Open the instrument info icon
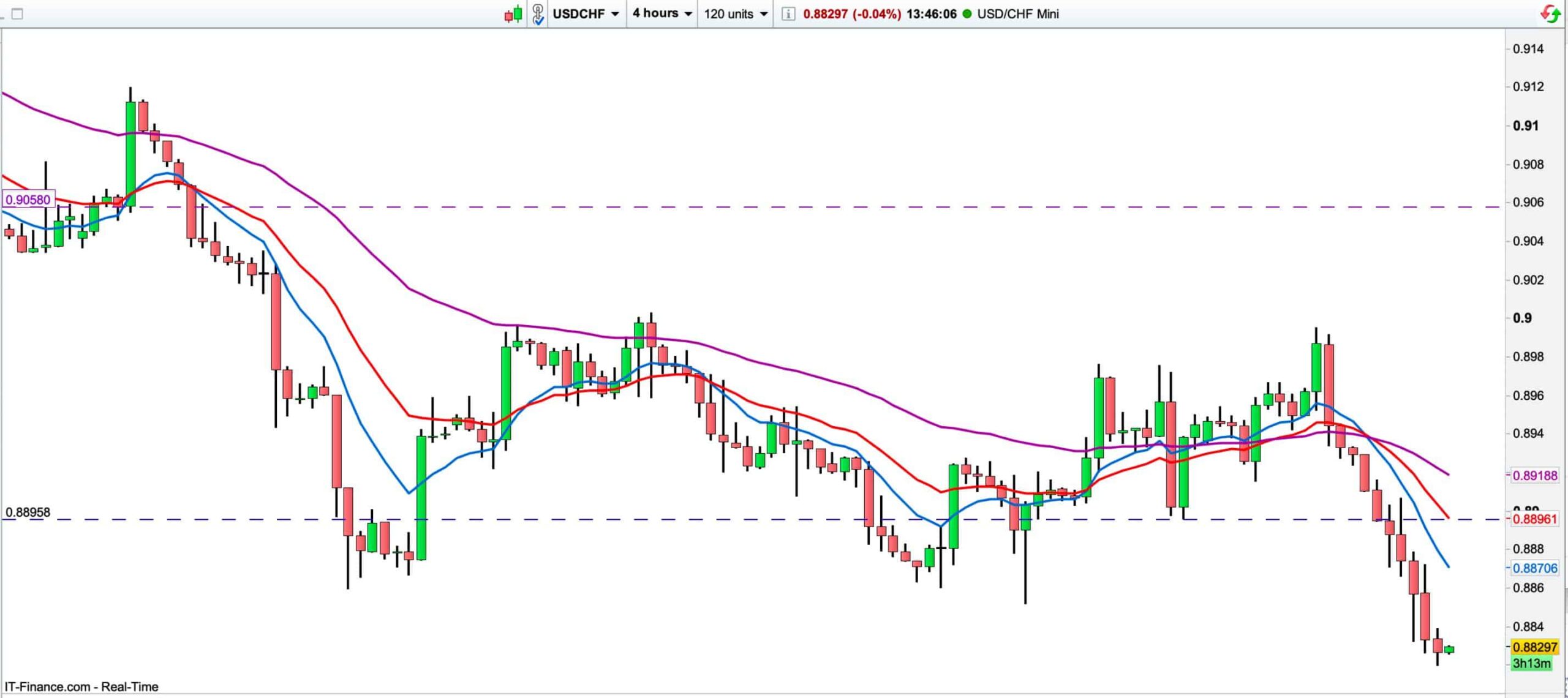 click(x=788, y=13)
